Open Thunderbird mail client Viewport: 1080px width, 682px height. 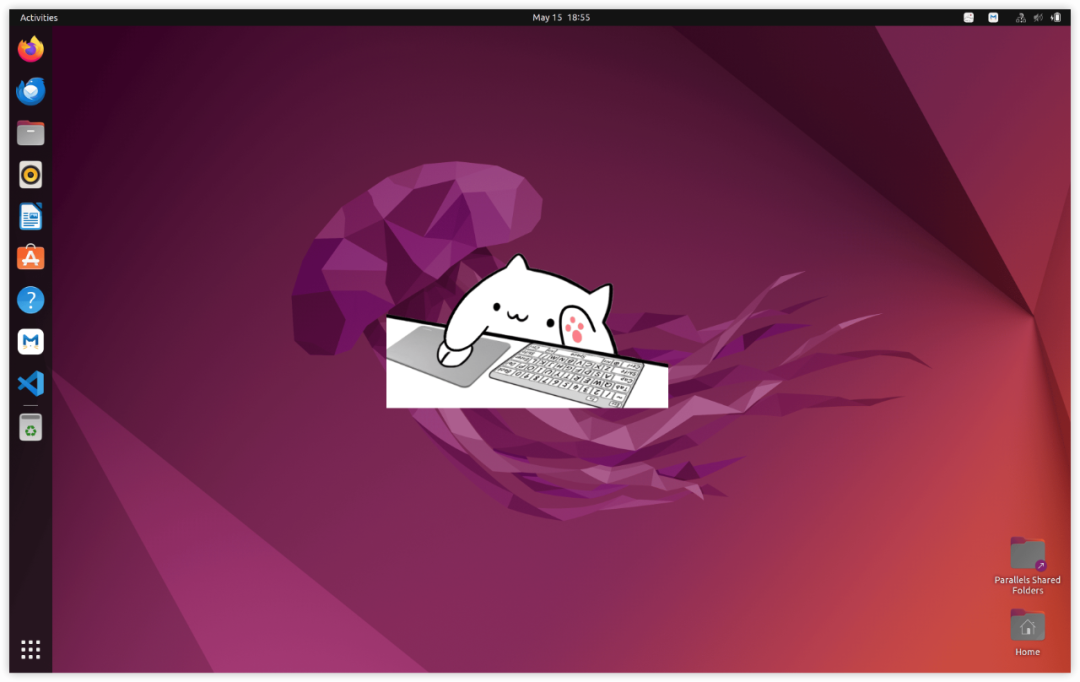[30, 91]
